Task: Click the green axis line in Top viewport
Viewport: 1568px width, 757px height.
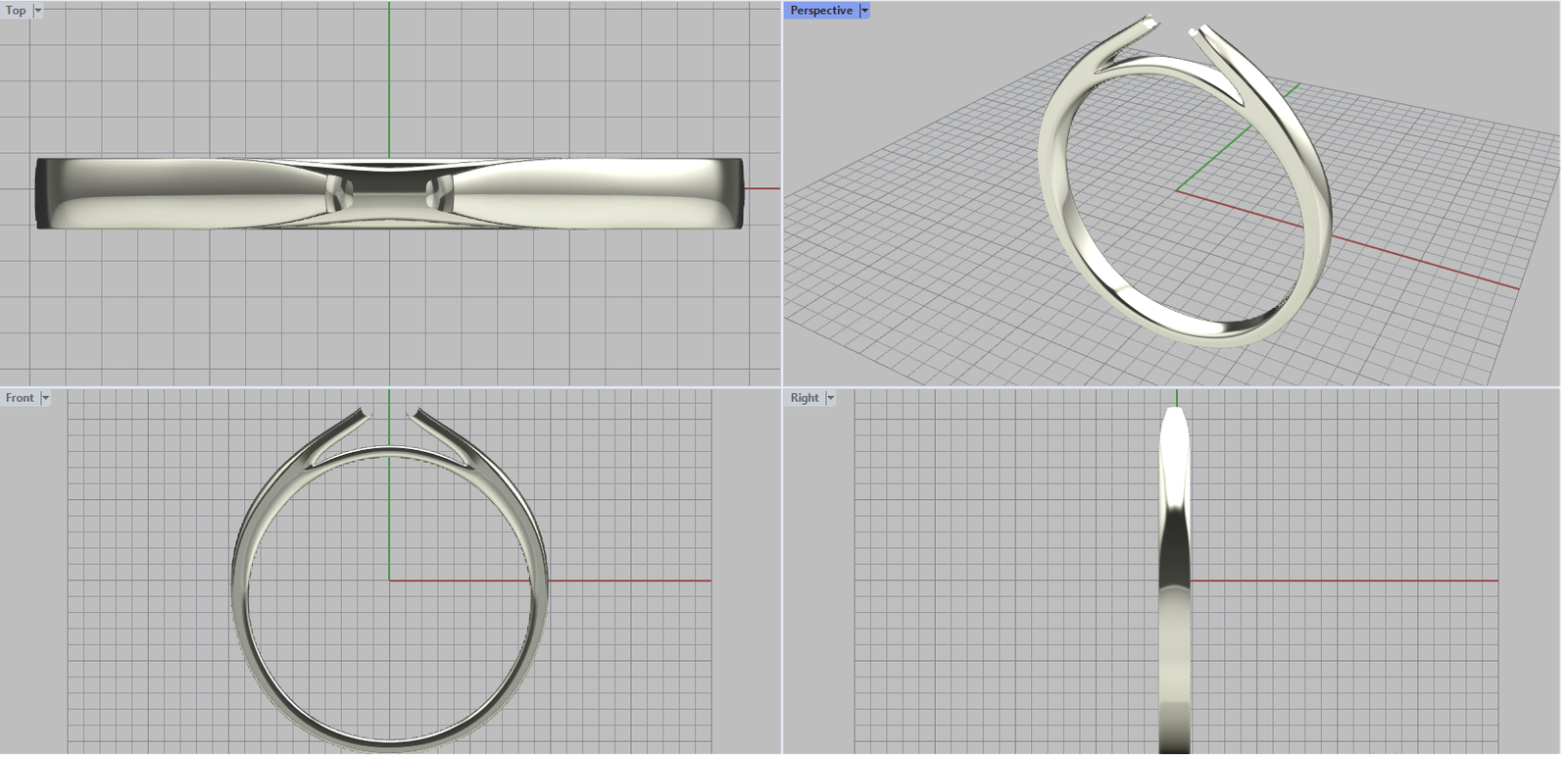Action: tap(389, 78)
